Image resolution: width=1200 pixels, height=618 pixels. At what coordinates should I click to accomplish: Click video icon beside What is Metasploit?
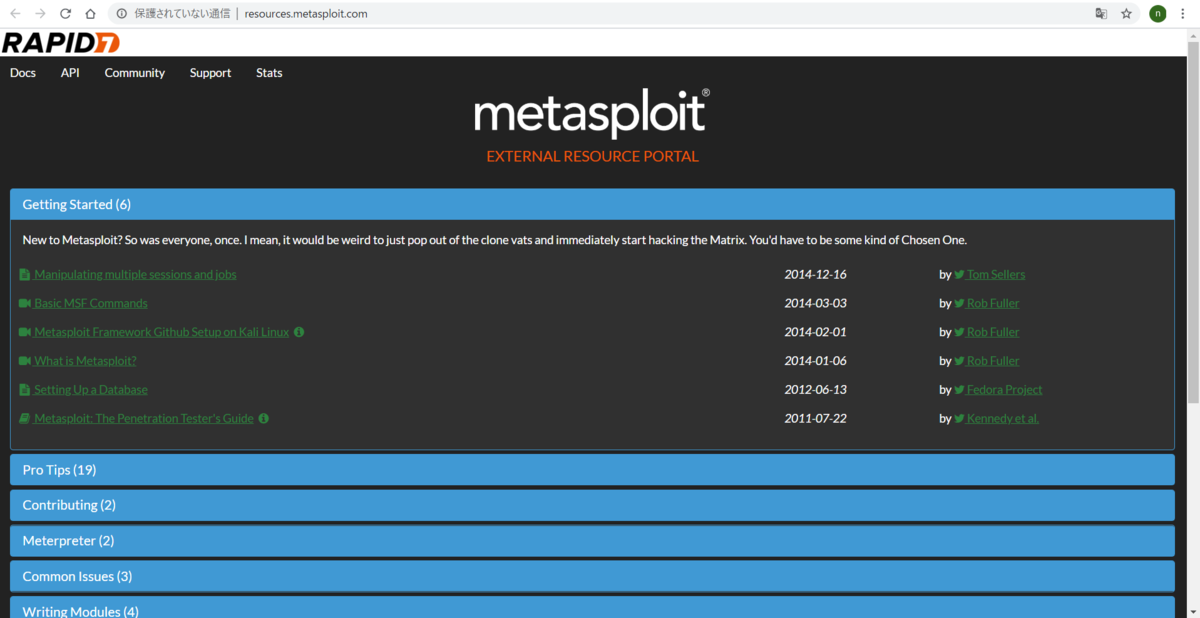[25, 361]
